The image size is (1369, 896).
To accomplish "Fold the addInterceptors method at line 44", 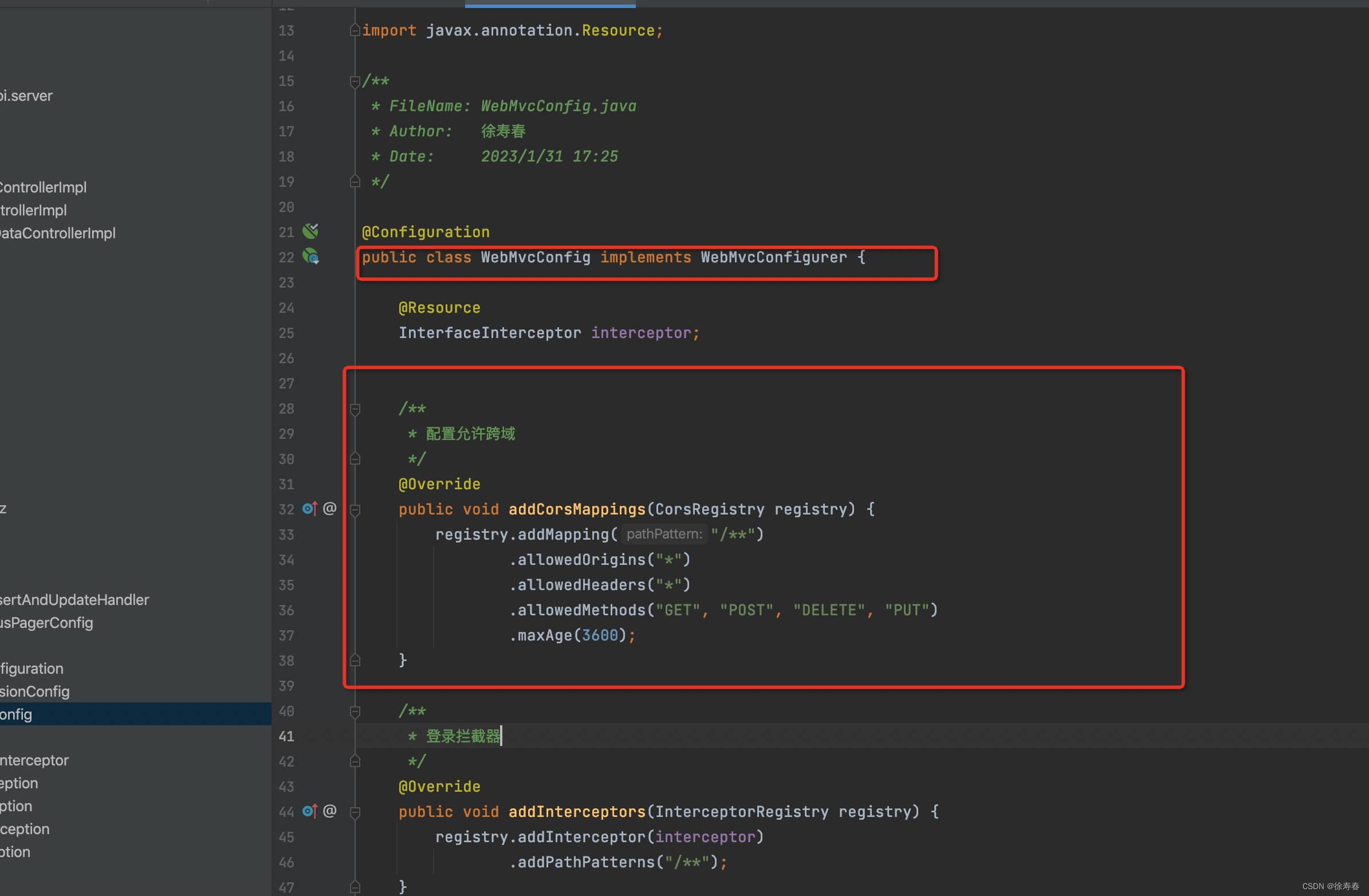I will tap(355, 812).
